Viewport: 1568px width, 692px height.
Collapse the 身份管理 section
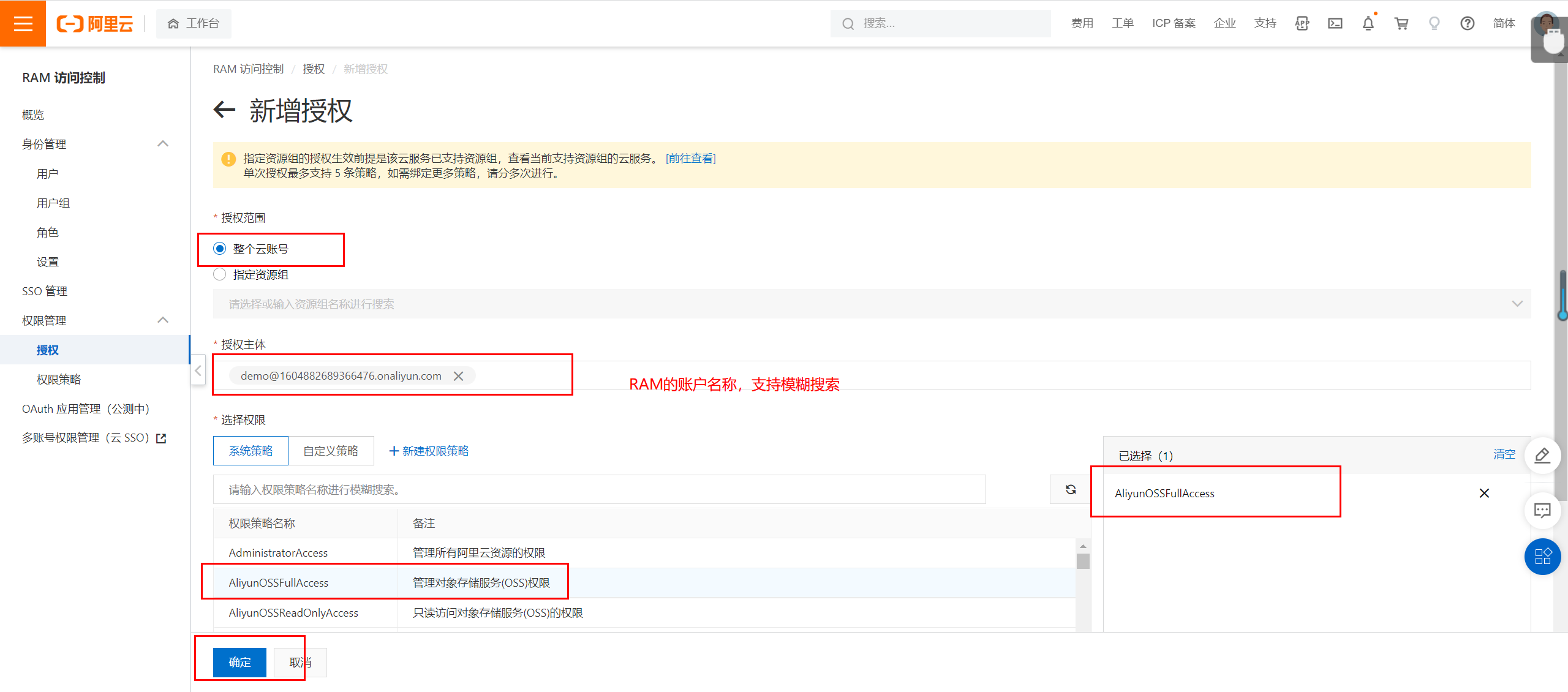click(163, 144)
